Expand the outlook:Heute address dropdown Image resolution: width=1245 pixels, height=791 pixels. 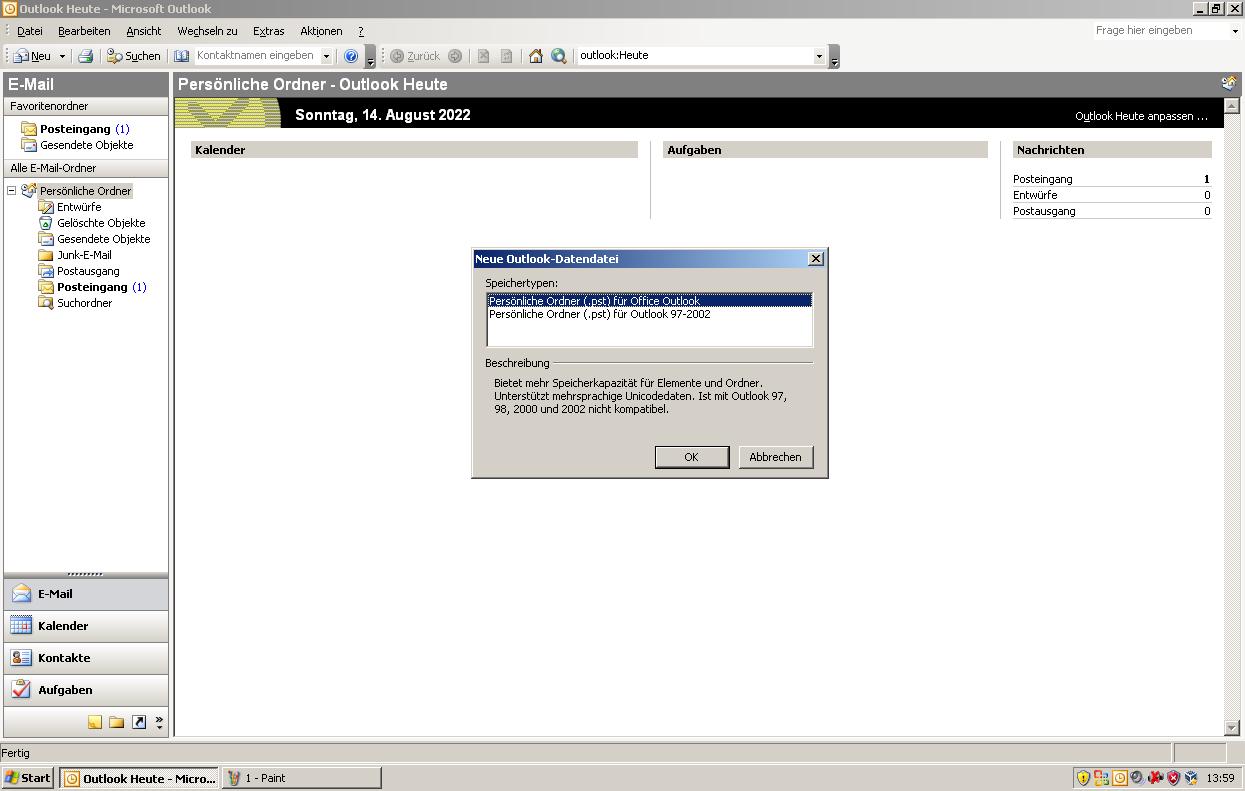(x=820, y=56)
